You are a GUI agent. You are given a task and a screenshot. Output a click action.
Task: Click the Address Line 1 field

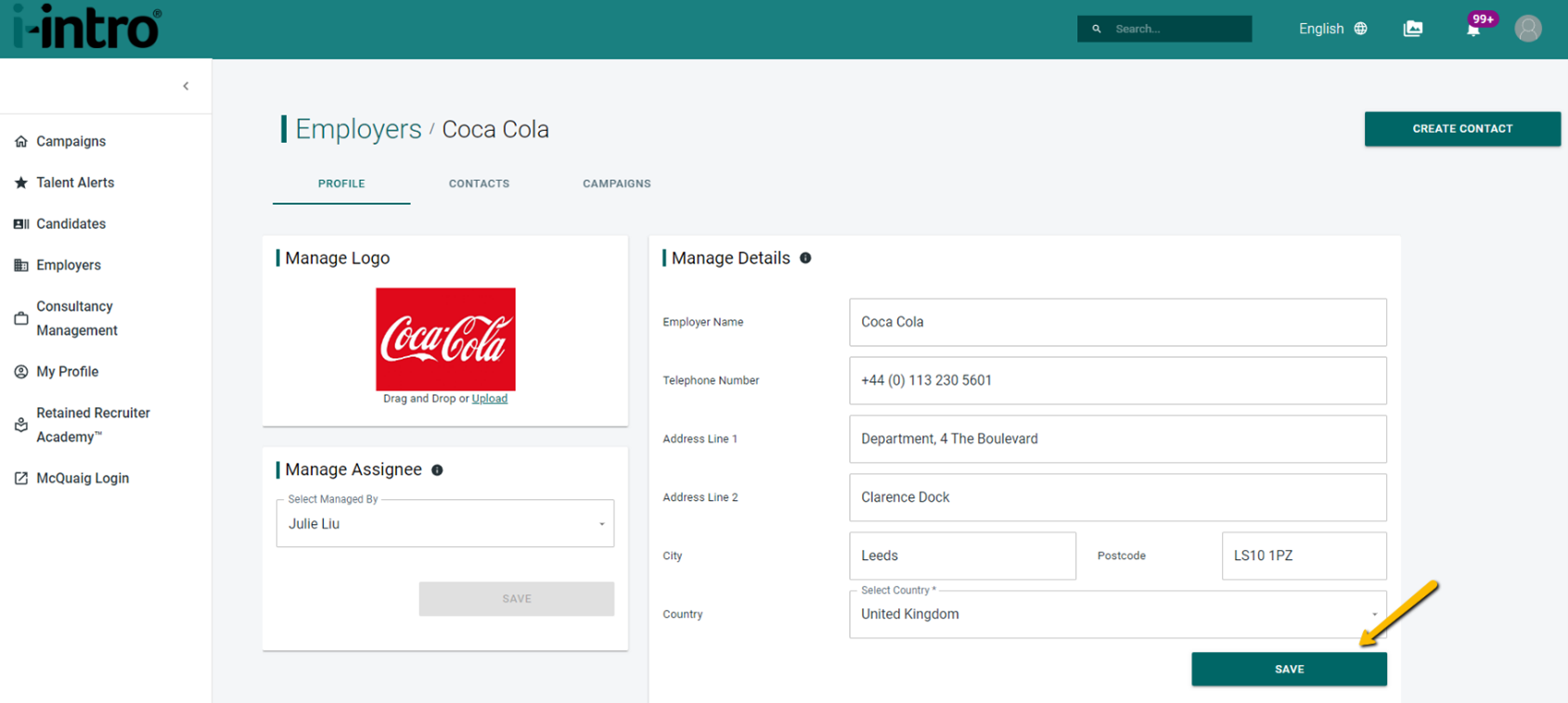click(1118, 439)
